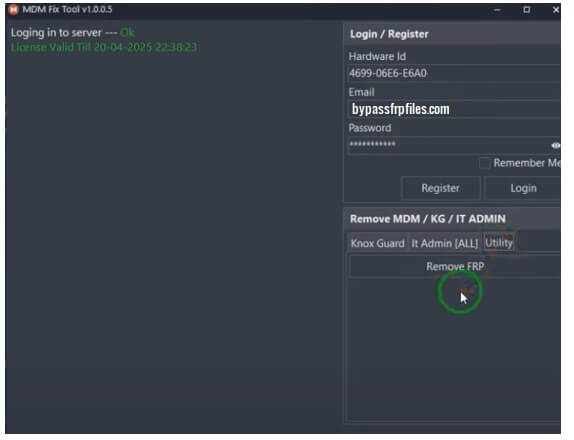Toggle password visibility eye icon

pos(555,146)
